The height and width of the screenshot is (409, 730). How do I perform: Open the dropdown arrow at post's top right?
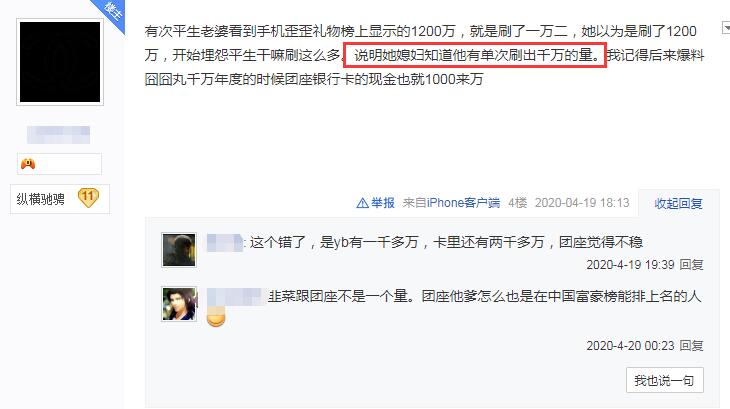[726, 27]
